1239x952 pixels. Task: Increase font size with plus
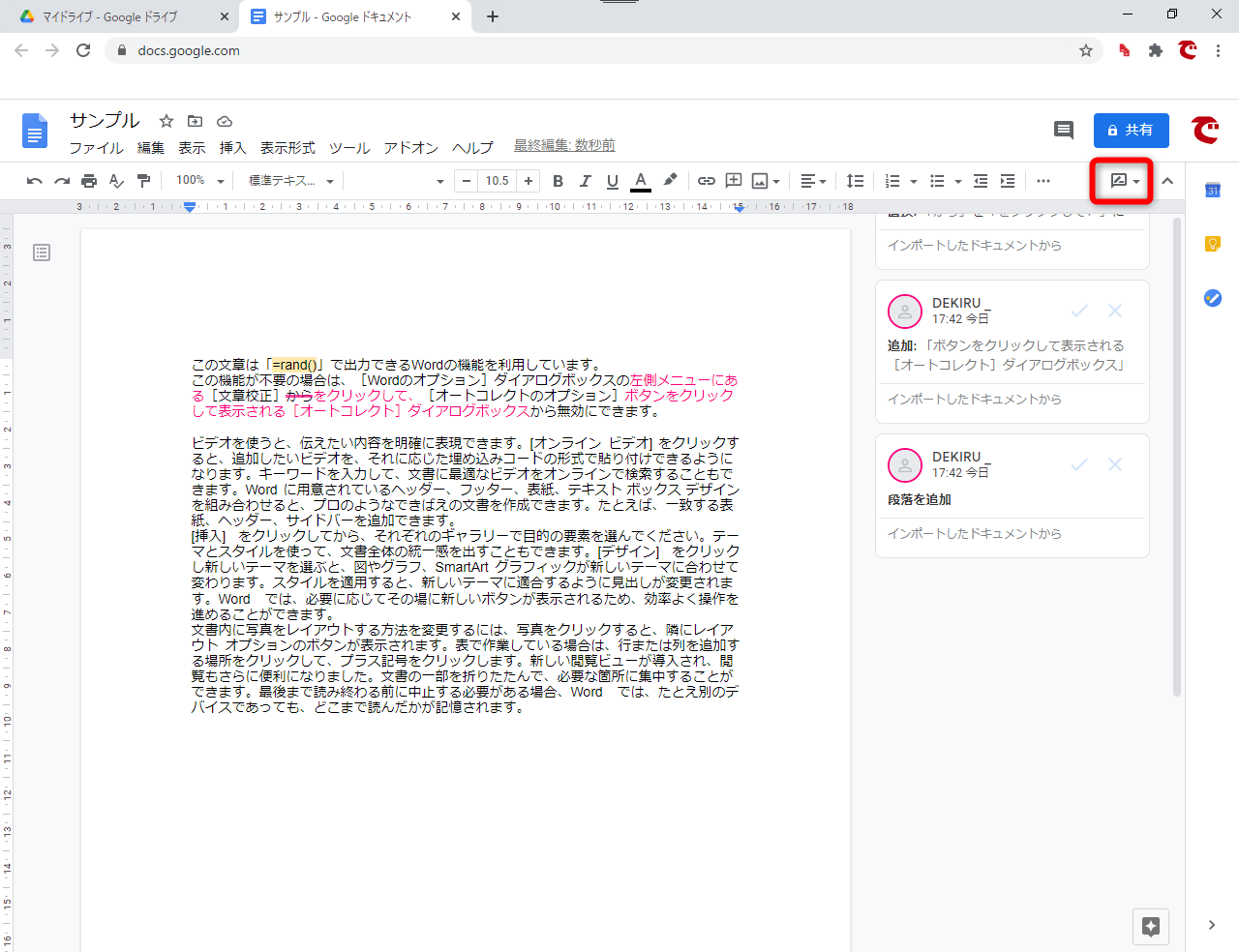tap(529, 181)
